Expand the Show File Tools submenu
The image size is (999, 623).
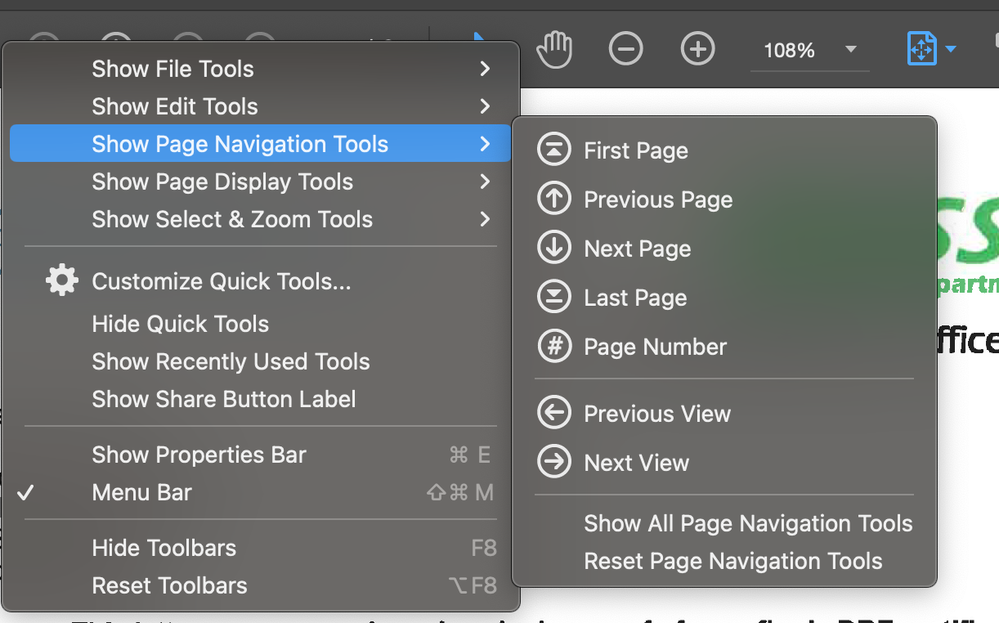coord(173,69)
